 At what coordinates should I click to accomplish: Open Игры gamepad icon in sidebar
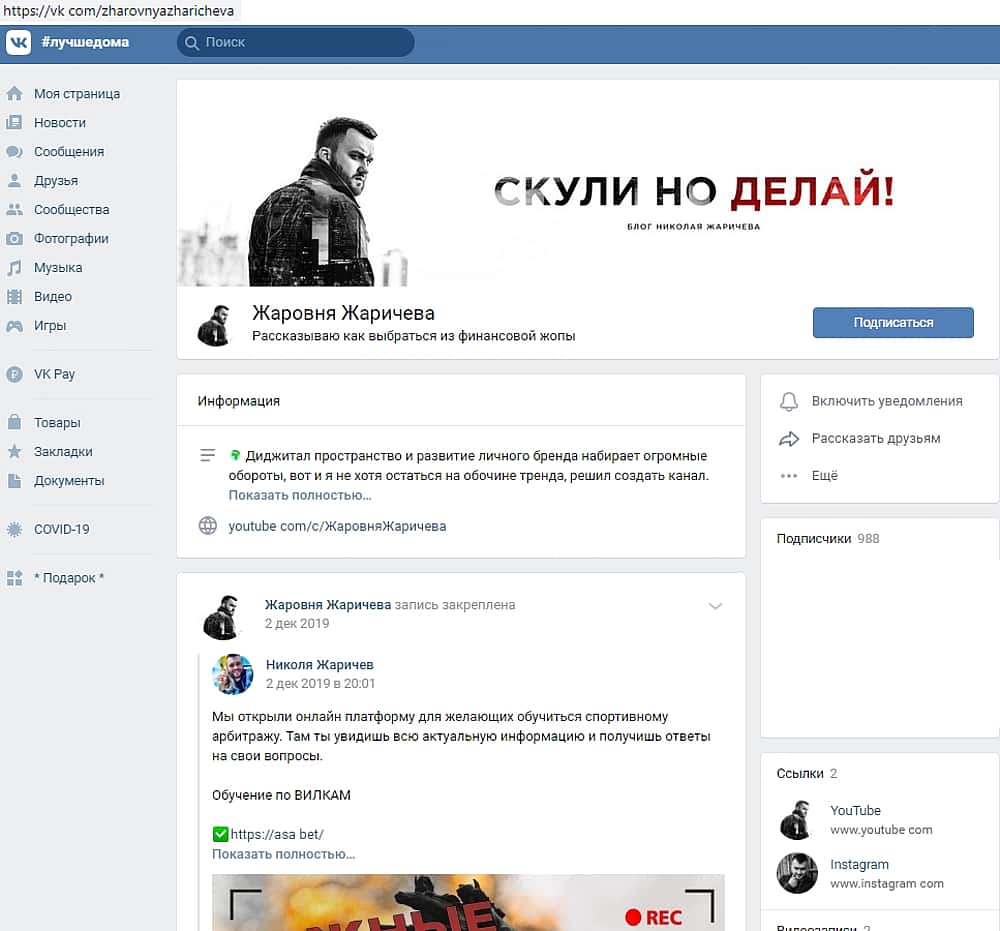14,326
